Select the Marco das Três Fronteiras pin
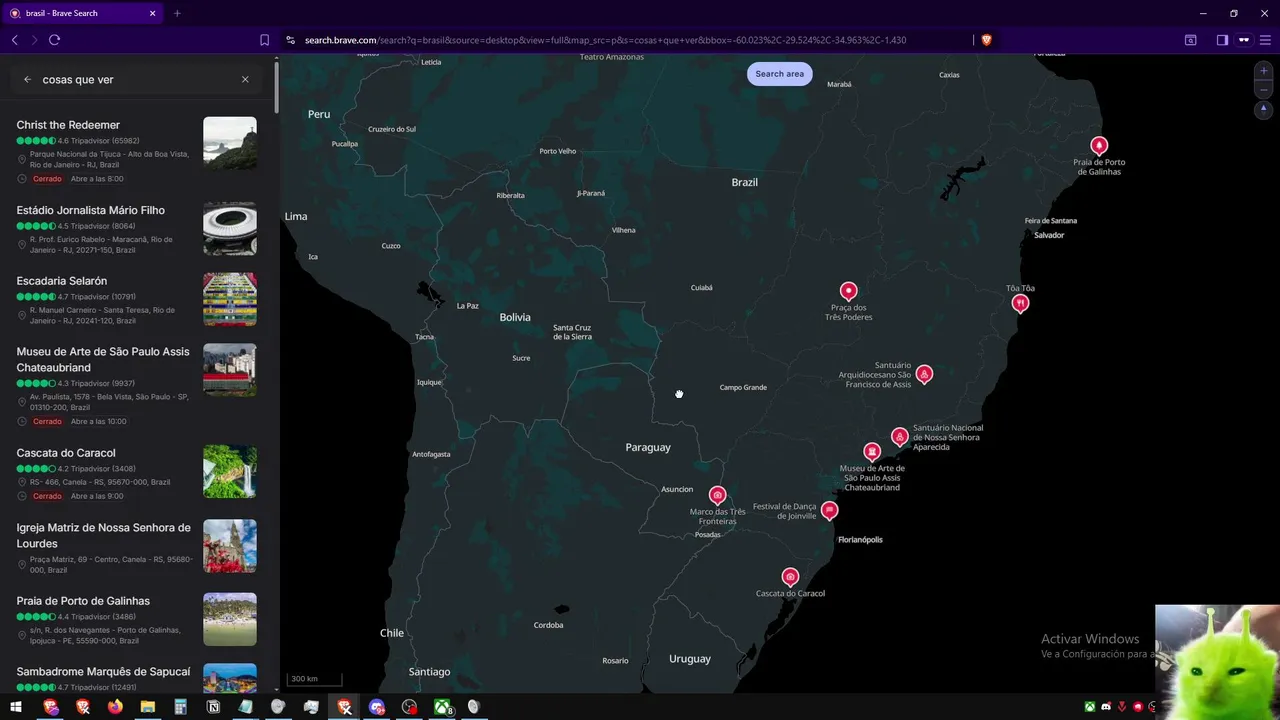Viewport: 1280px width, 720px height. [717, 495]
